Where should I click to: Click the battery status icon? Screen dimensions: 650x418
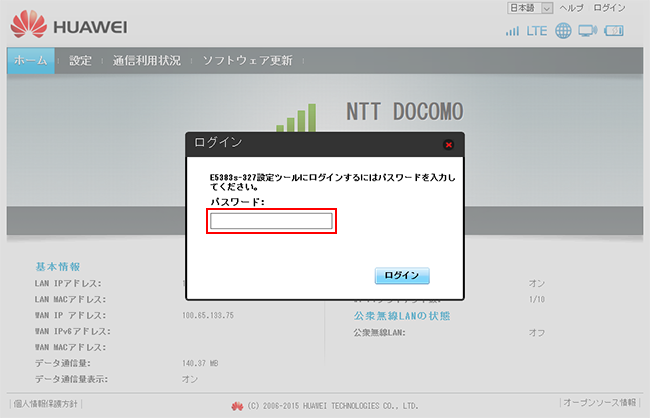click(615, 31)
